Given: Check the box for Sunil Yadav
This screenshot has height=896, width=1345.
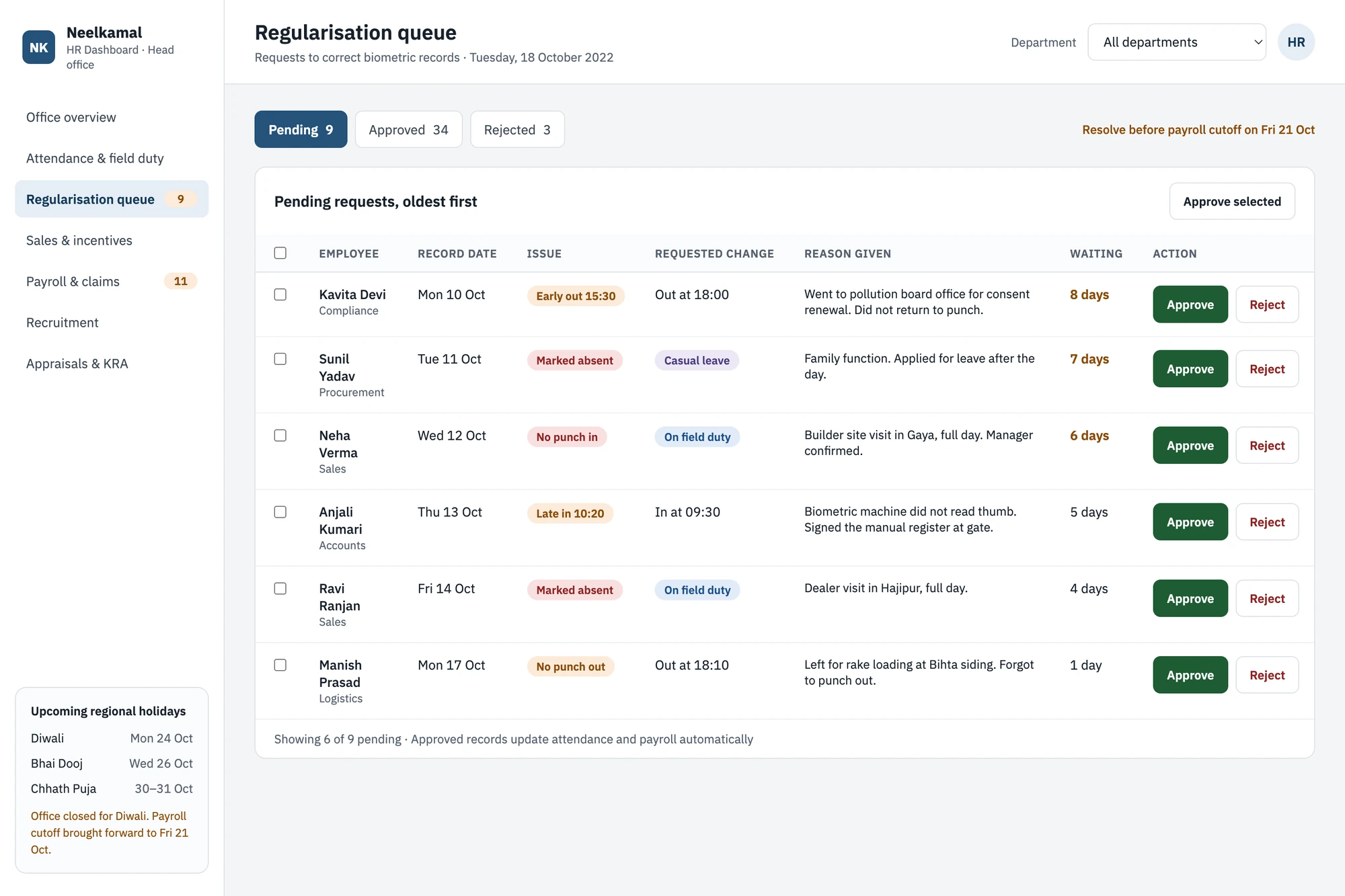Looking at the screenshot, I should pyautogui.click(x=280, y=359).
